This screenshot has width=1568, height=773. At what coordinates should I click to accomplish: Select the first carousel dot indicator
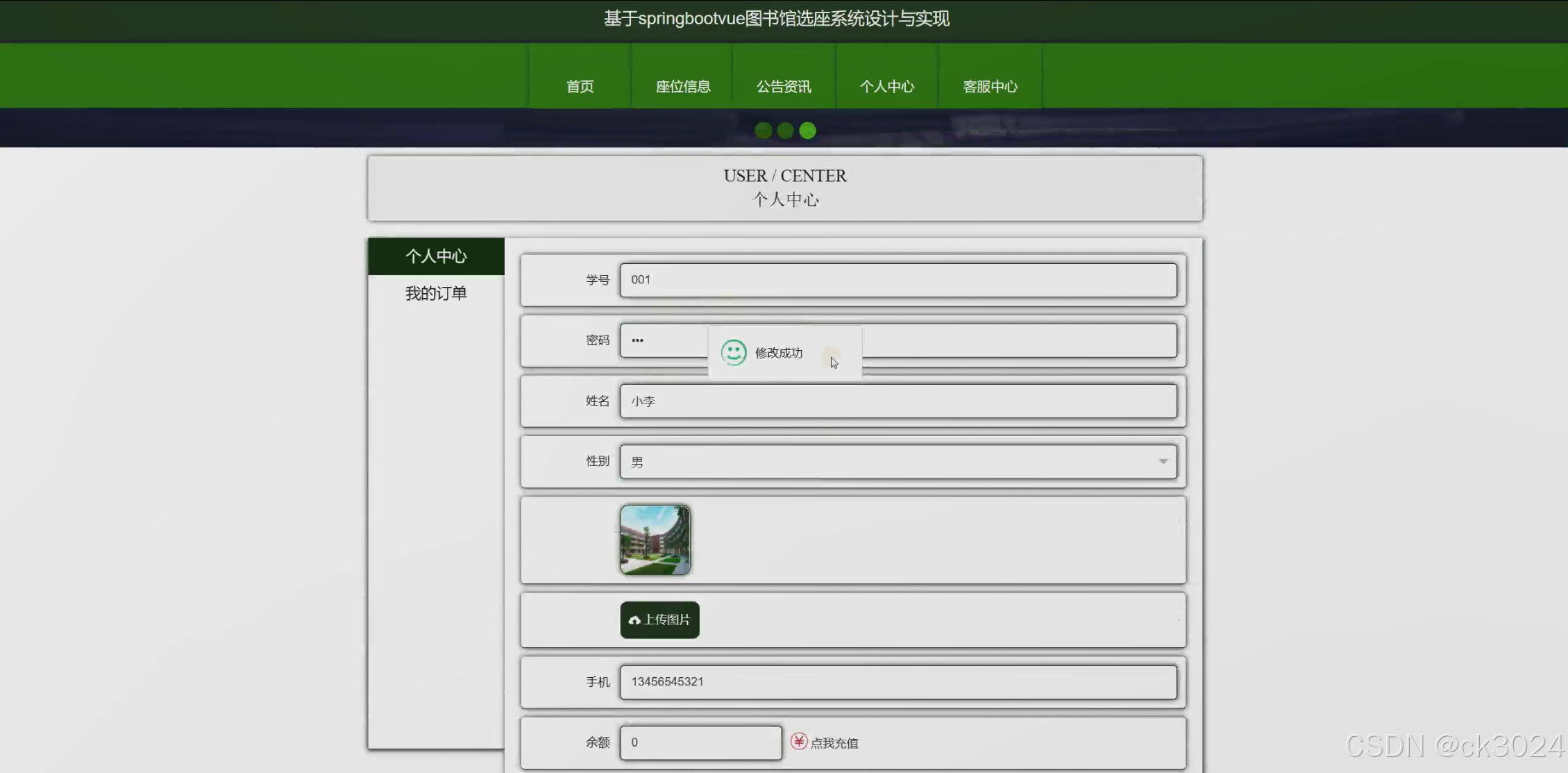point(763,131)
